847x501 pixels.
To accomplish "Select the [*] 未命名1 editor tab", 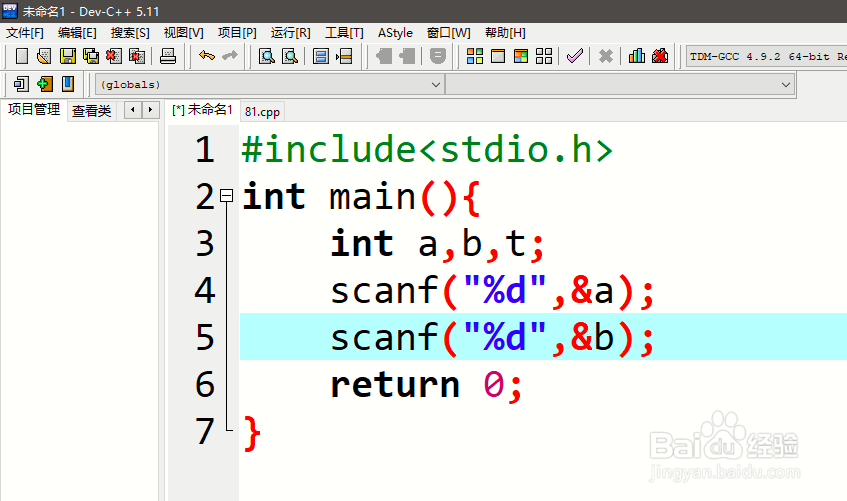I will pyautogui.click(x=202, y=110).
